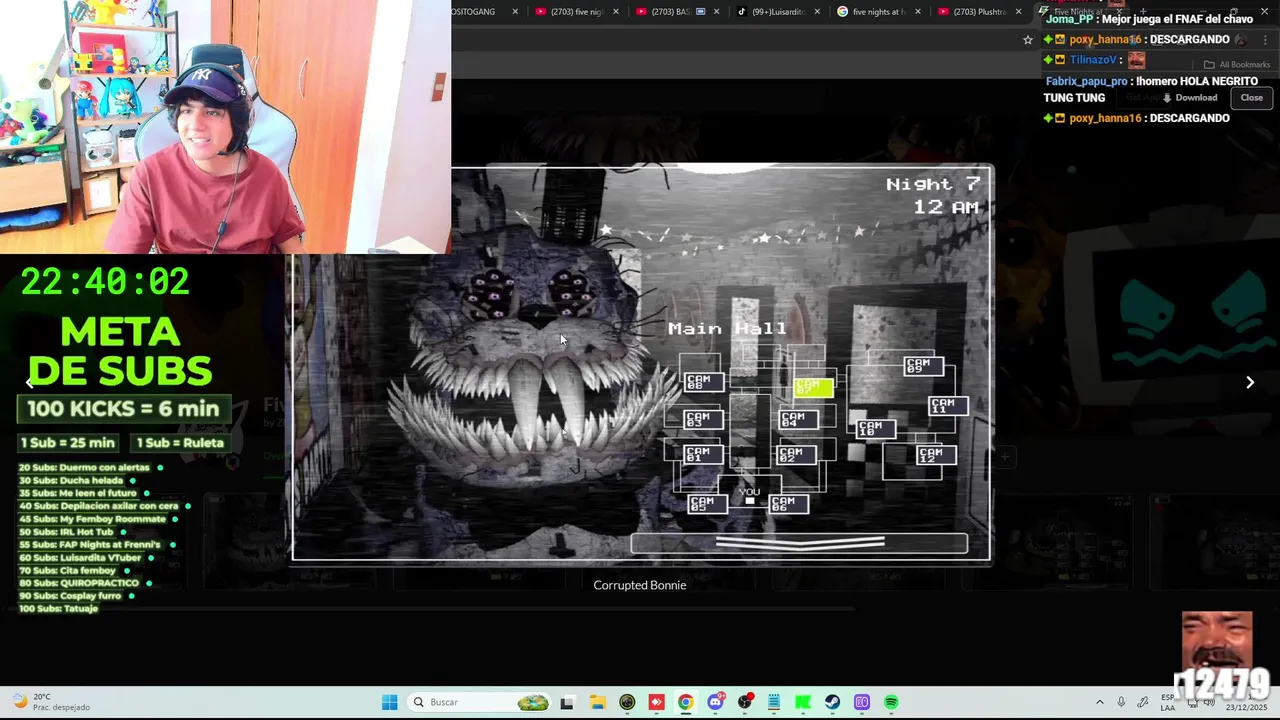Screen dimensions: 1280x720
Task: Open the round dark icon next to File Explorer
Action: click(x=627, y=702)
